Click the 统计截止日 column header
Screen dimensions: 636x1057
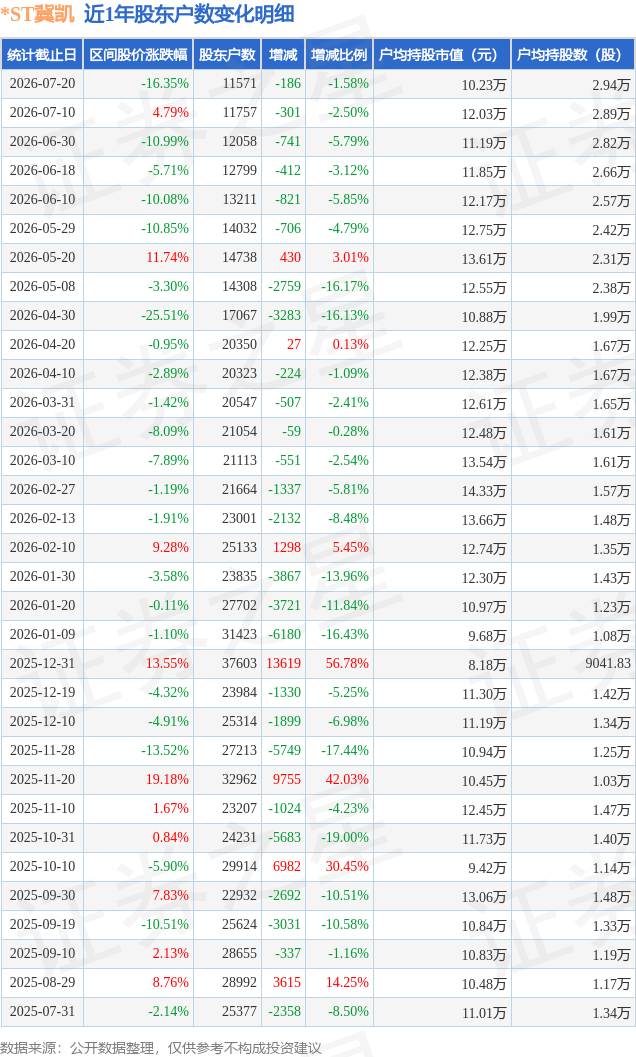coord(42,55)
